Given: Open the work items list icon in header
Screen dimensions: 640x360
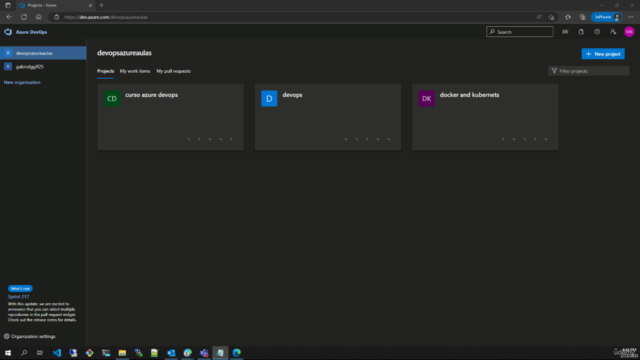Looking at the screenshot, I should 565,32.
